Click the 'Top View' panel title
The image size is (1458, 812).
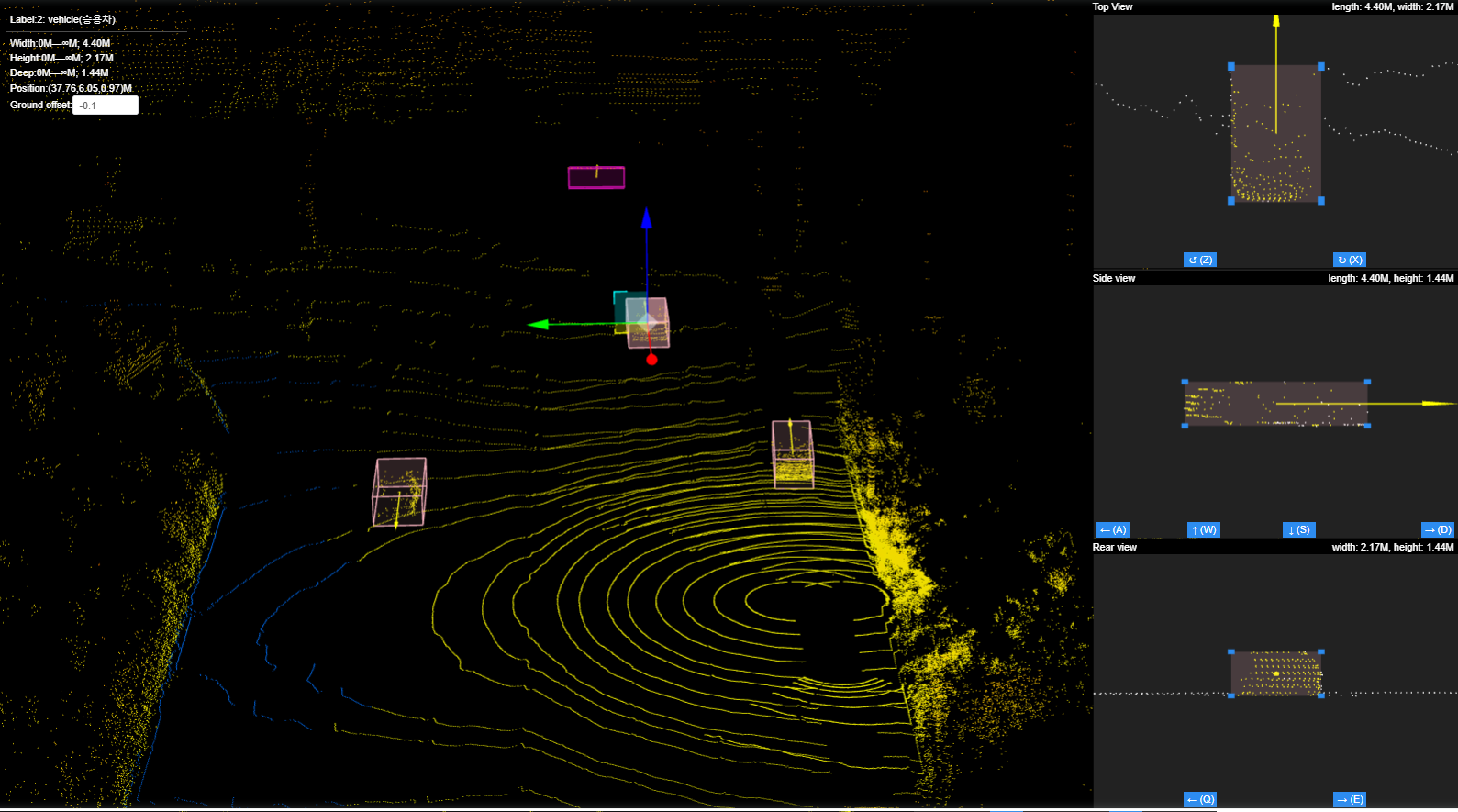1112,6
